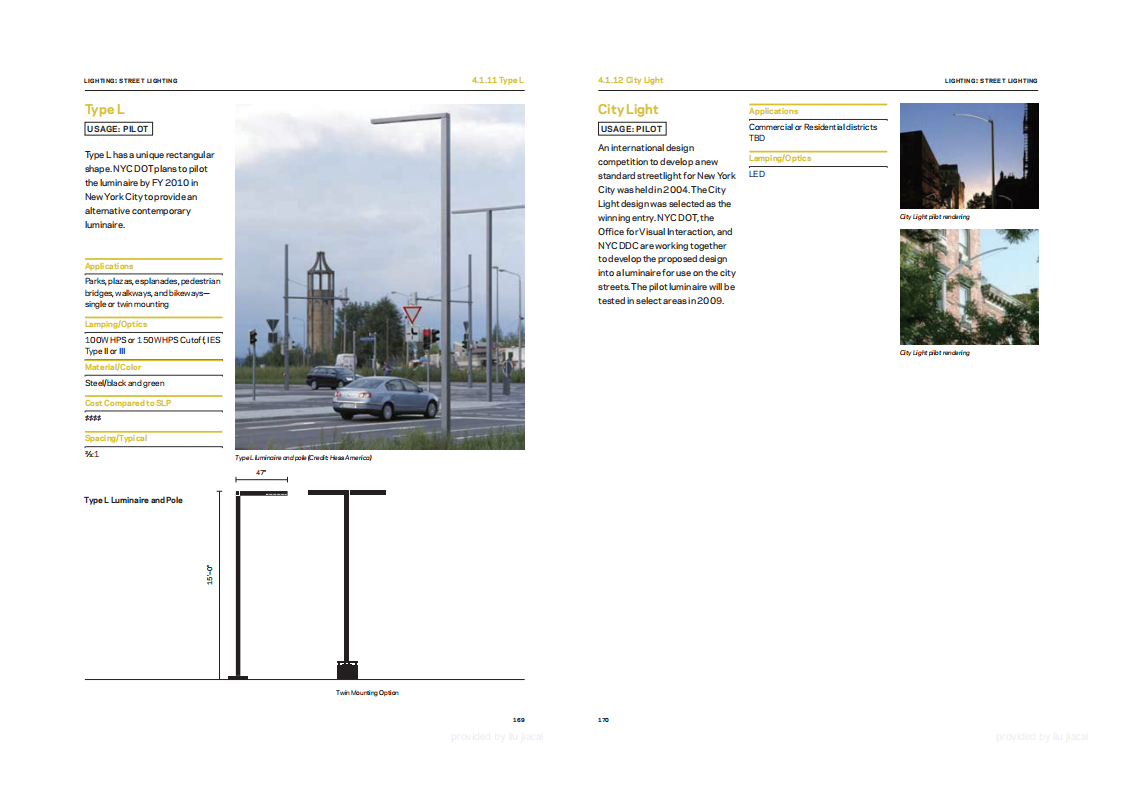Click the "4.1.11 Type L" section header
The height and width of the screenshot is (794, 1123).
(497, 80)
